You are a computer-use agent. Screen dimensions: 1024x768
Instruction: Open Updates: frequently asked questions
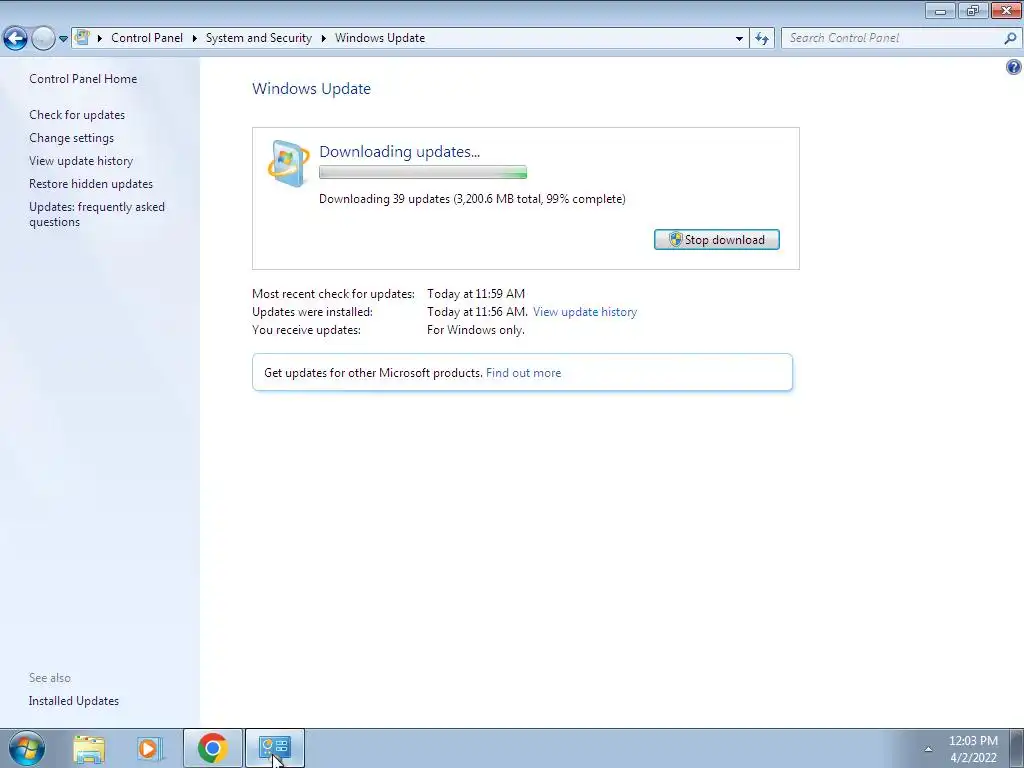(97, 214)
